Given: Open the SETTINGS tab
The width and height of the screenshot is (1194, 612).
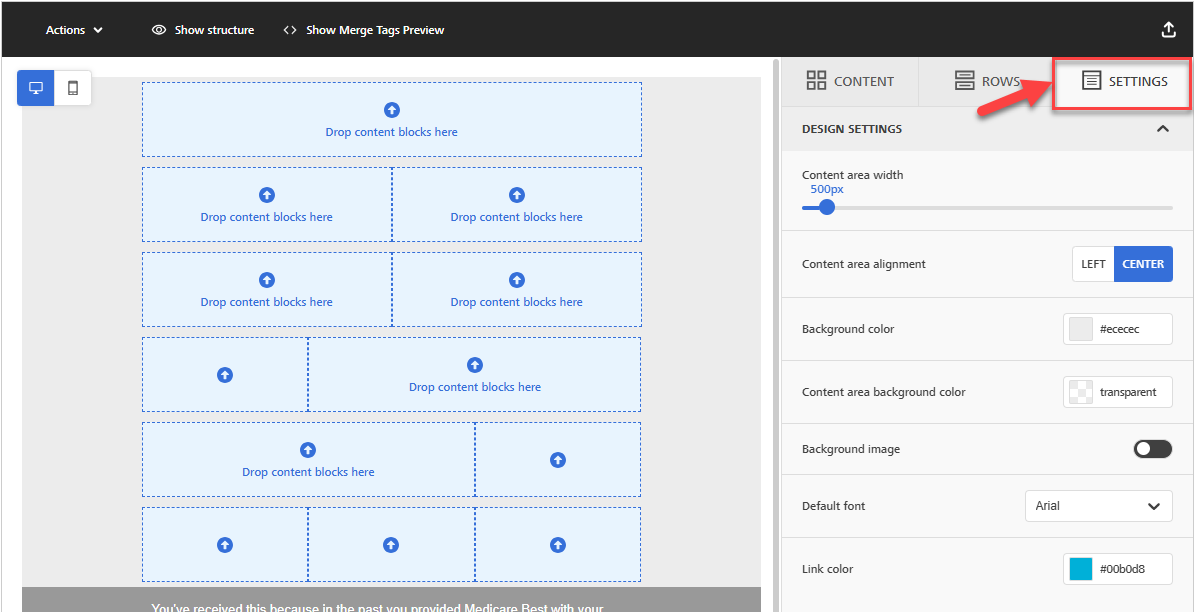Looking at the screenshot, I should click(x=1121, y=81).
